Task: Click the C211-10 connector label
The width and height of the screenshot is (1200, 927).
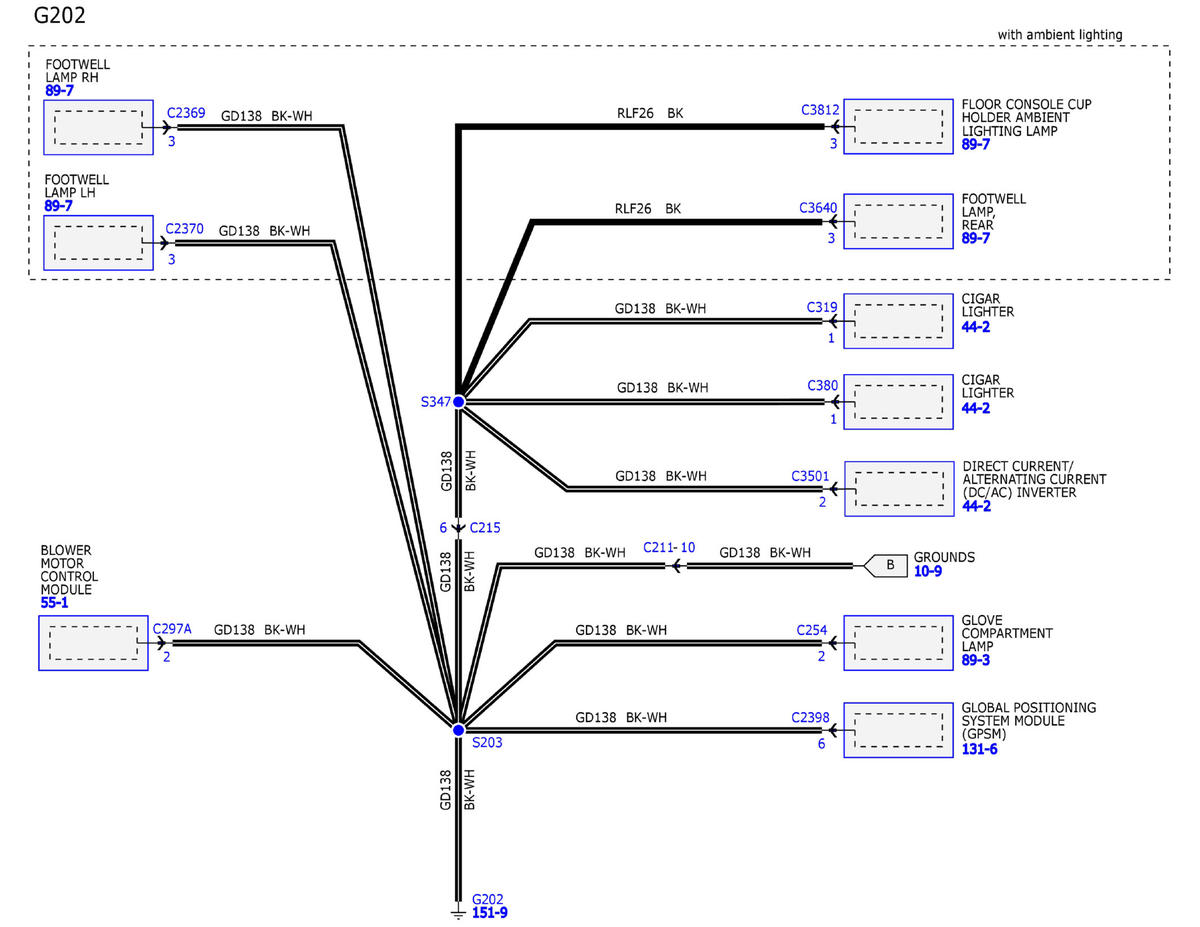Action: [x=669, y=548]
